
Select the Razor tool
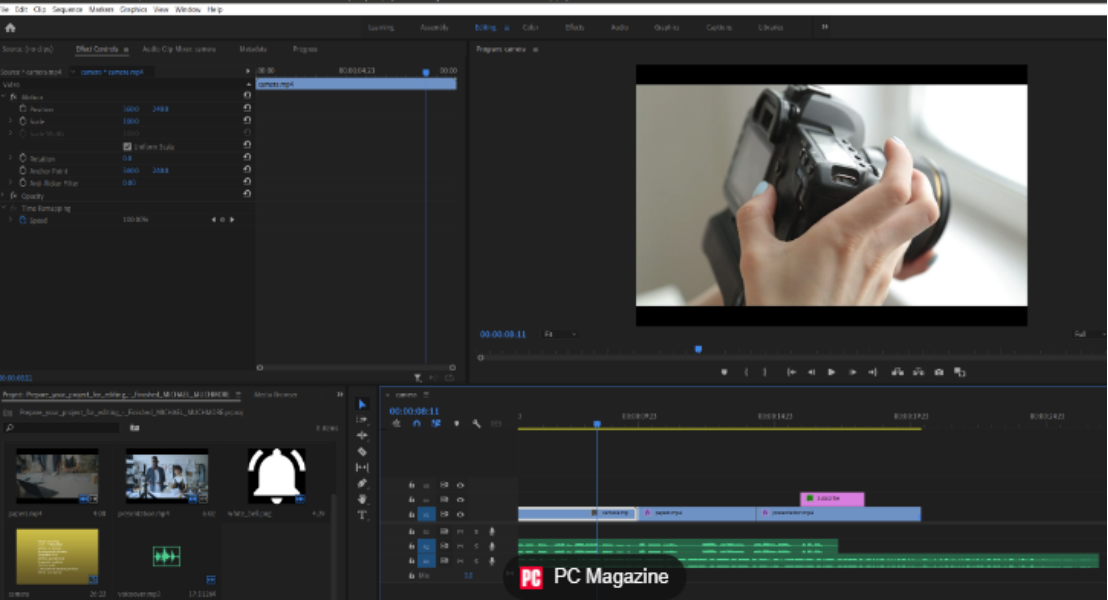click(361, 450)
